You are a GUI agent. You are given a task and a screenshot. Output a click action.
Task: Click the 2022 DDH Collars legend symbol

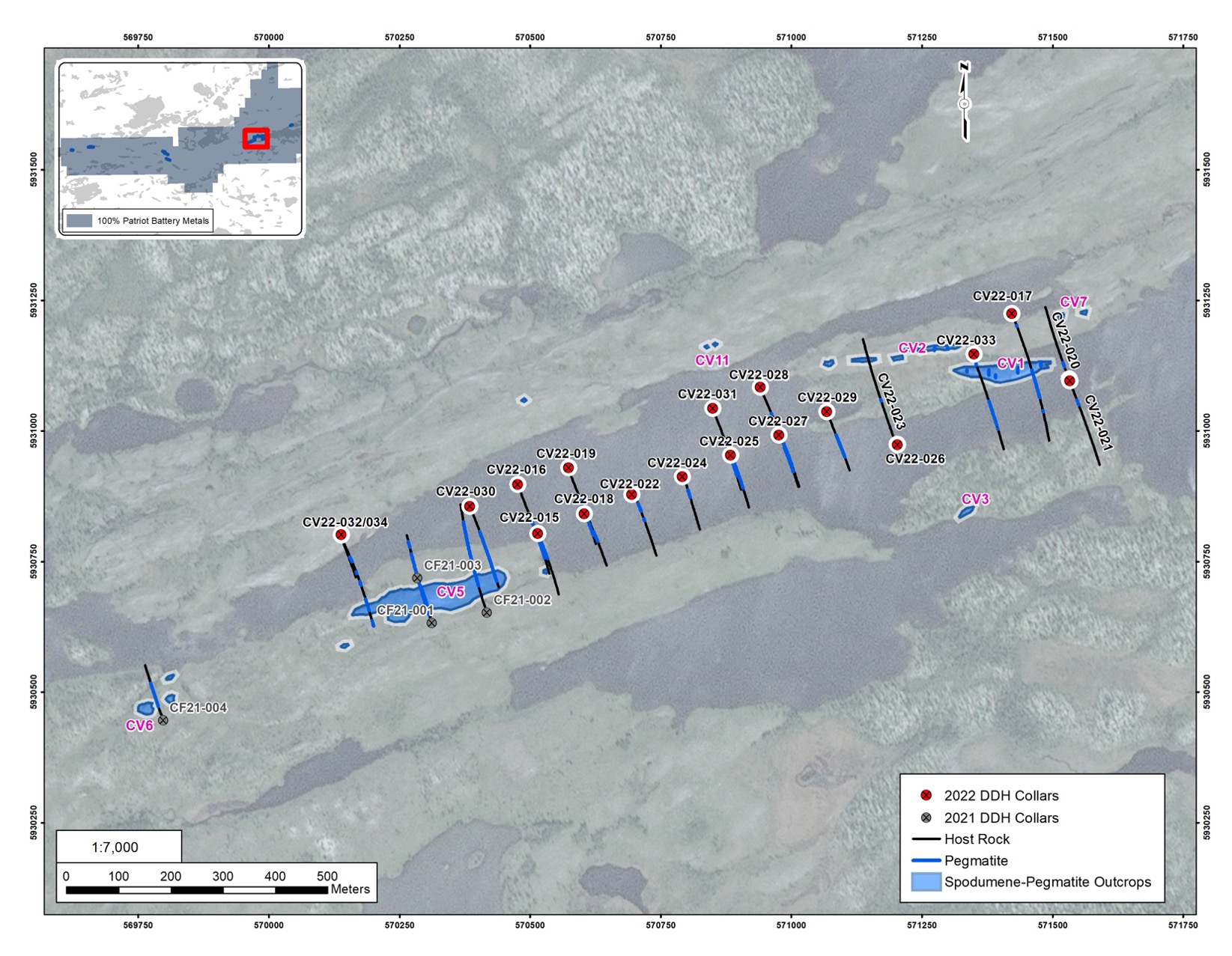click(926, 795)
